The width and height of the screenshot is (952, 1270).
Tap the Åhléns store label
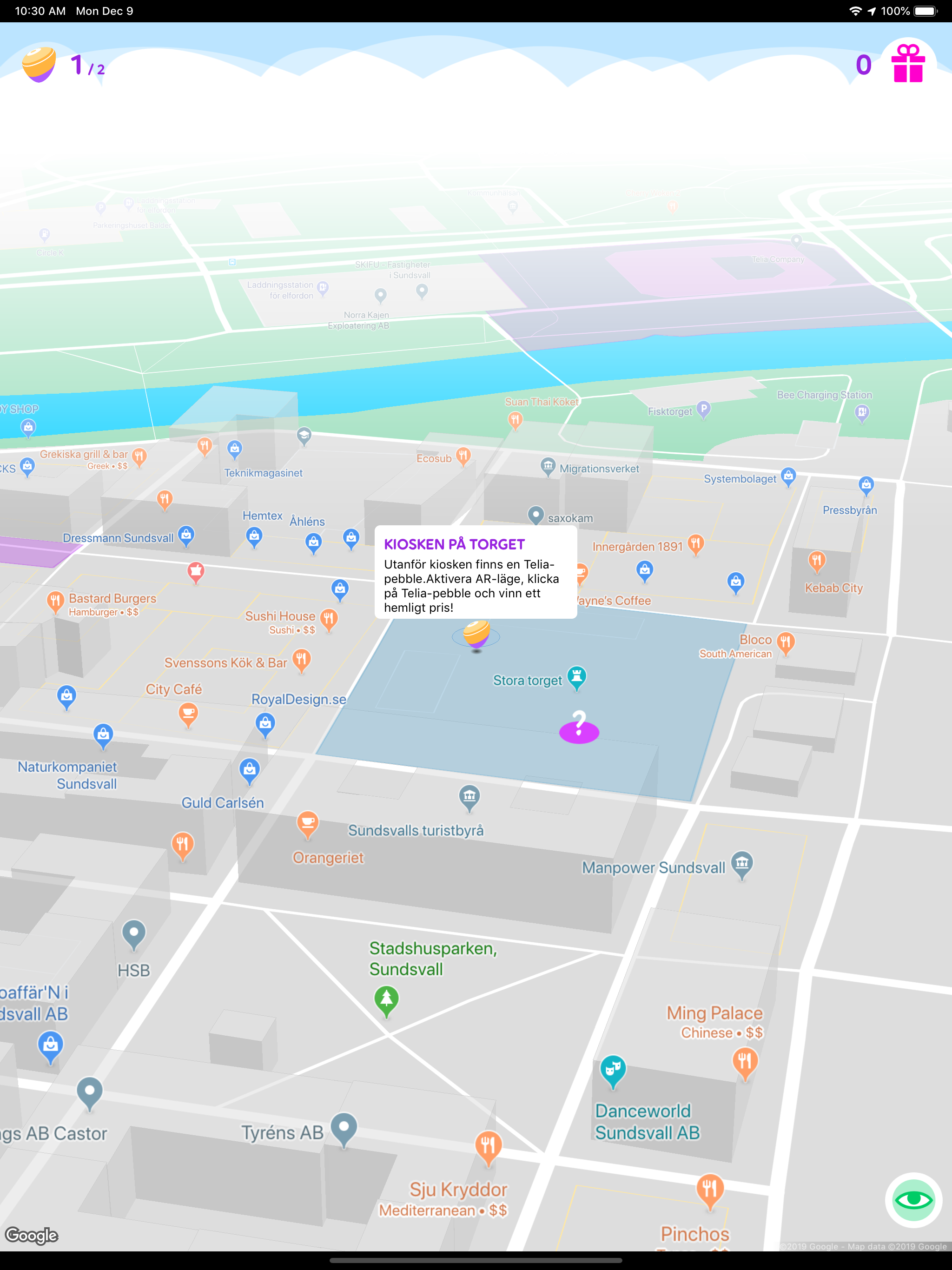click(x=307, y=522)
